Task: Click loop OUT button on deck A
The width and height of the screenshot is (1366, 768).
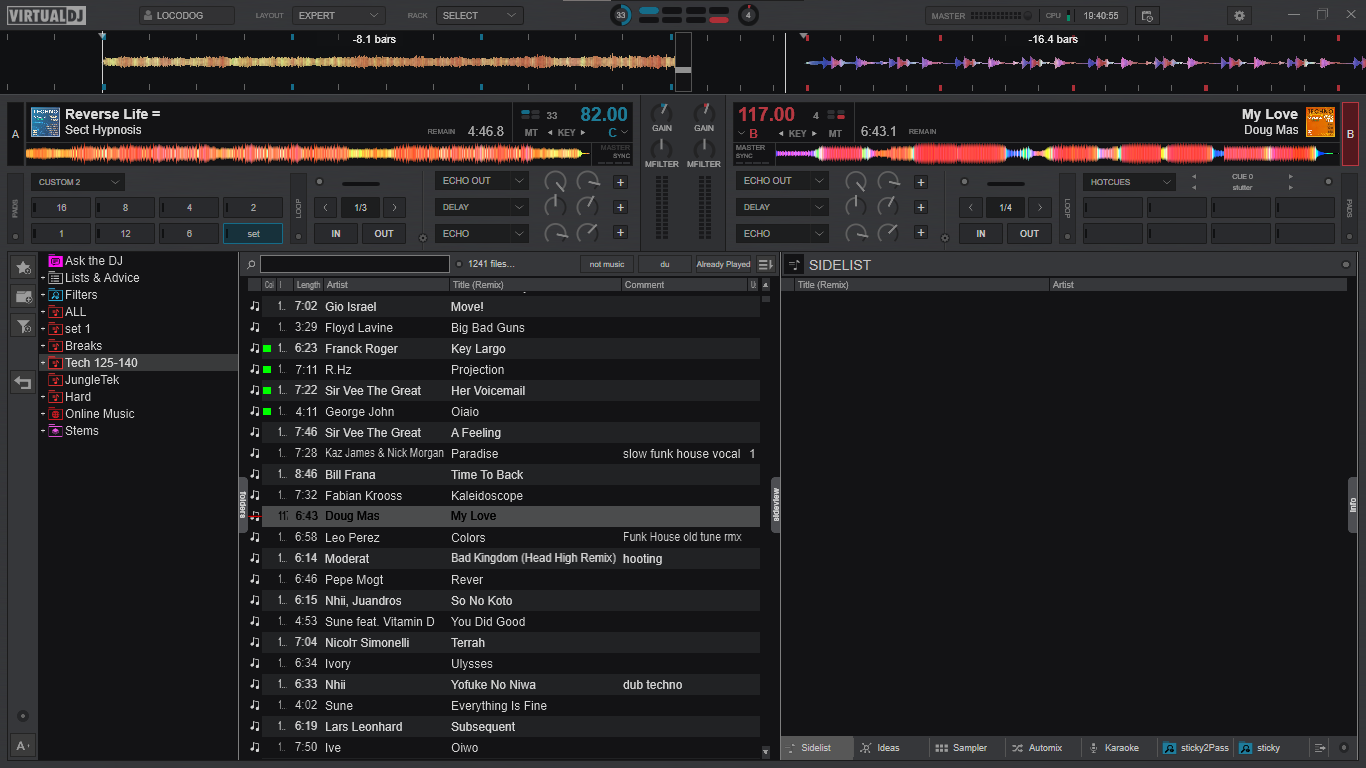Action: point(384,233)
